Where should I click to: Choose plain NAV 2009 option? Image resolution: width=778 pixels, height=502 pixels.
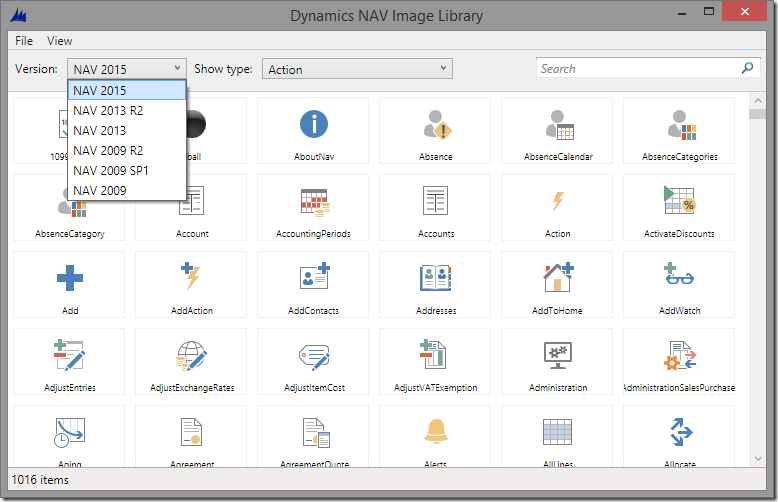tap(127, 190)
